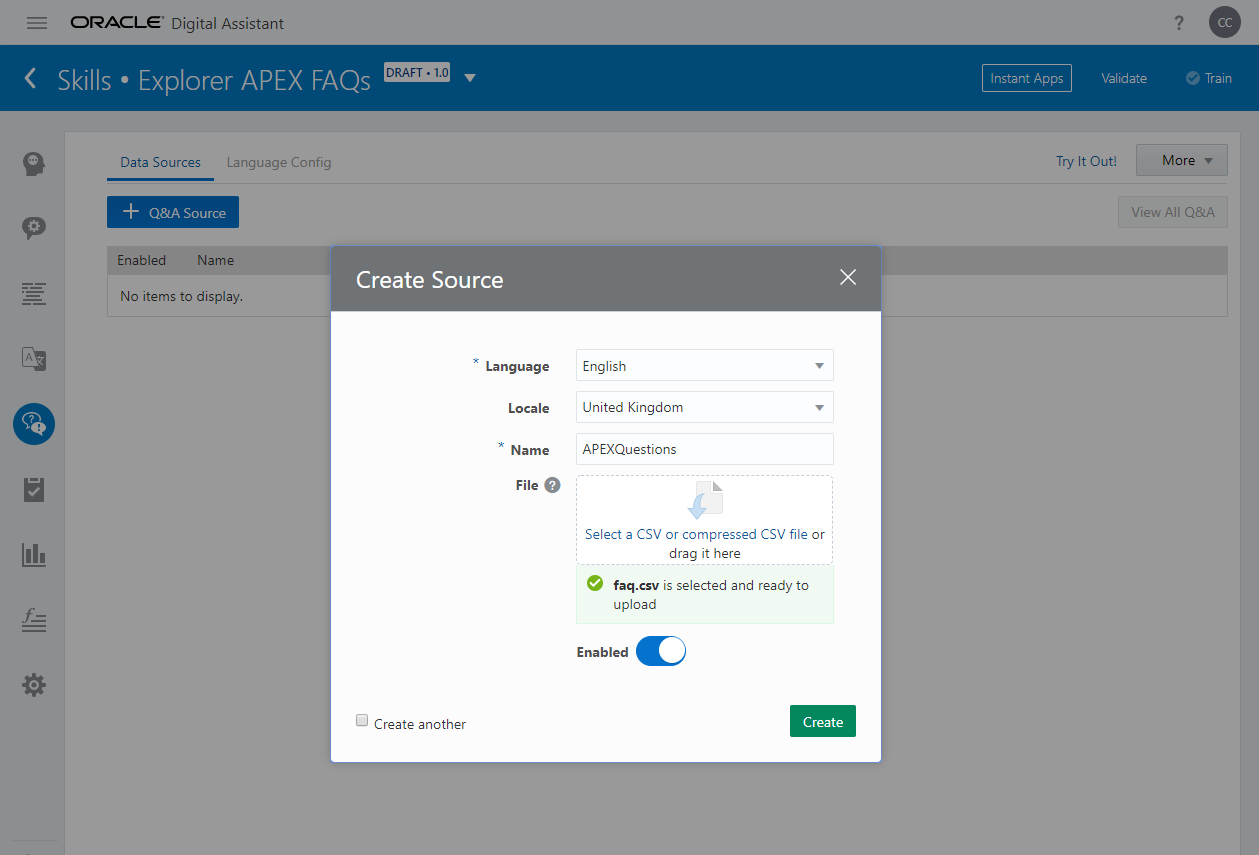The height and width of the screenshot is (855, 1259).
Task: Open the Entities sidebar icon
Action: pos(34,228)
